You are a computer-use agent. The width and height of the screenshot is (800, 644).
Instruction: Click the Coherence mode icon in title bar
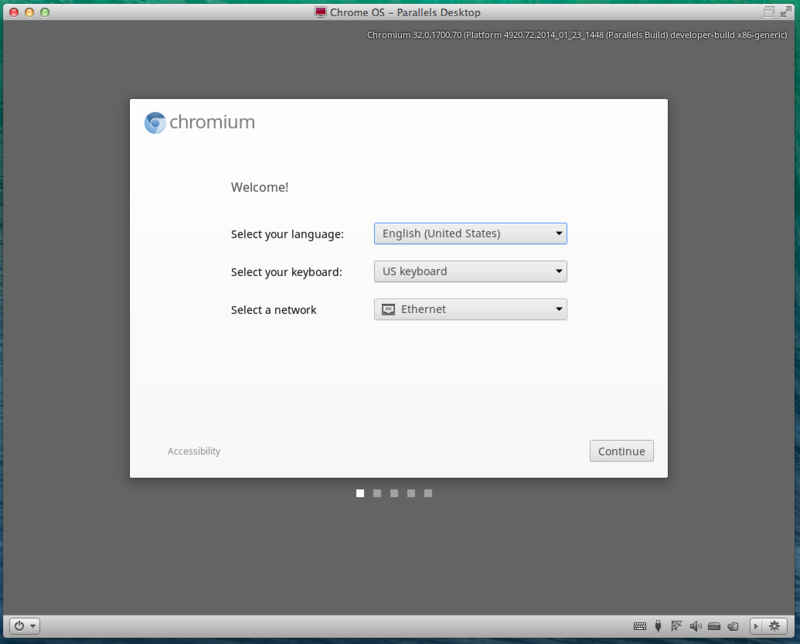click(x=769, y=12)
